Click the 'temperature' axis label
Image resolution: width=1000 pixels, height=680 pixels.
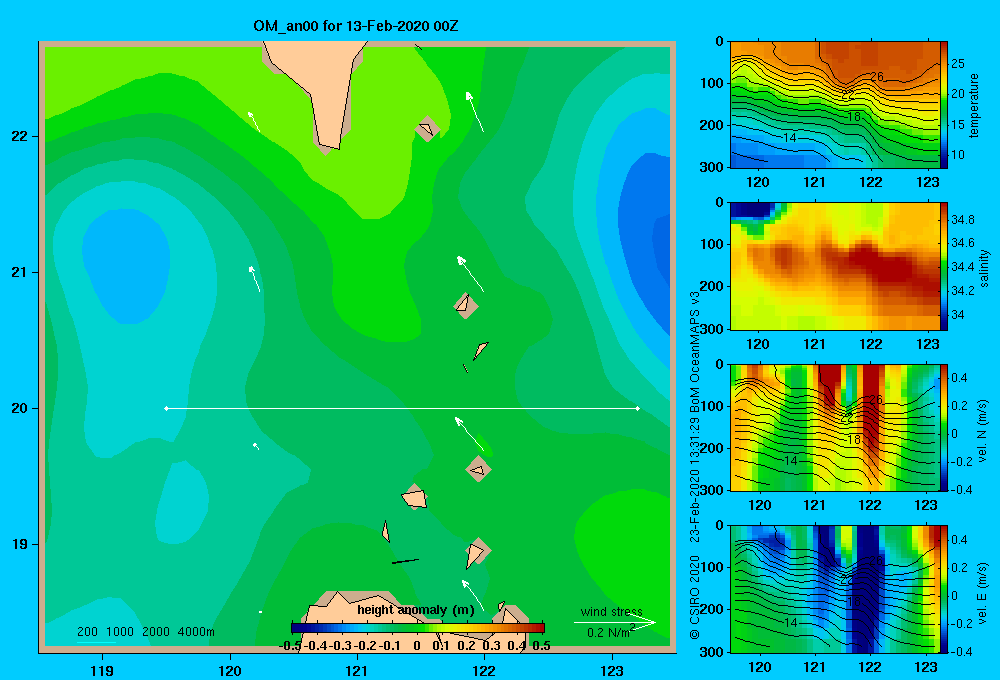pyautogui.click(x=973, y=105)
